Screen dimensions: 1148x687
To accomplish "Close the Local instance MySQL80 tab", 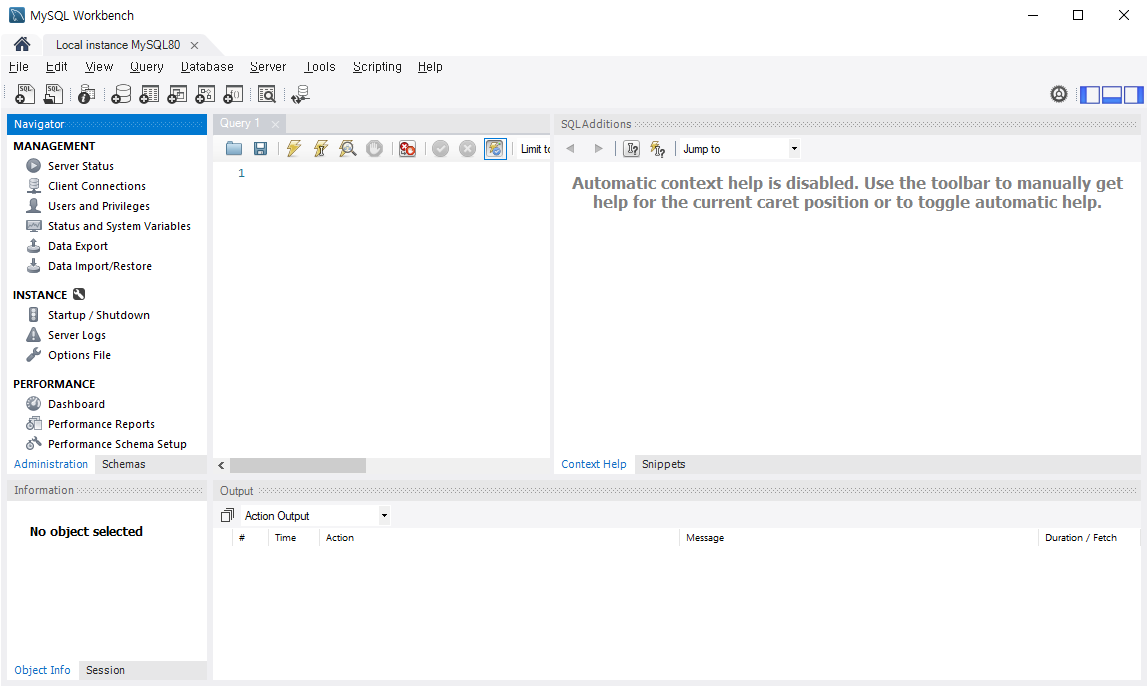I will click(194, 45).
